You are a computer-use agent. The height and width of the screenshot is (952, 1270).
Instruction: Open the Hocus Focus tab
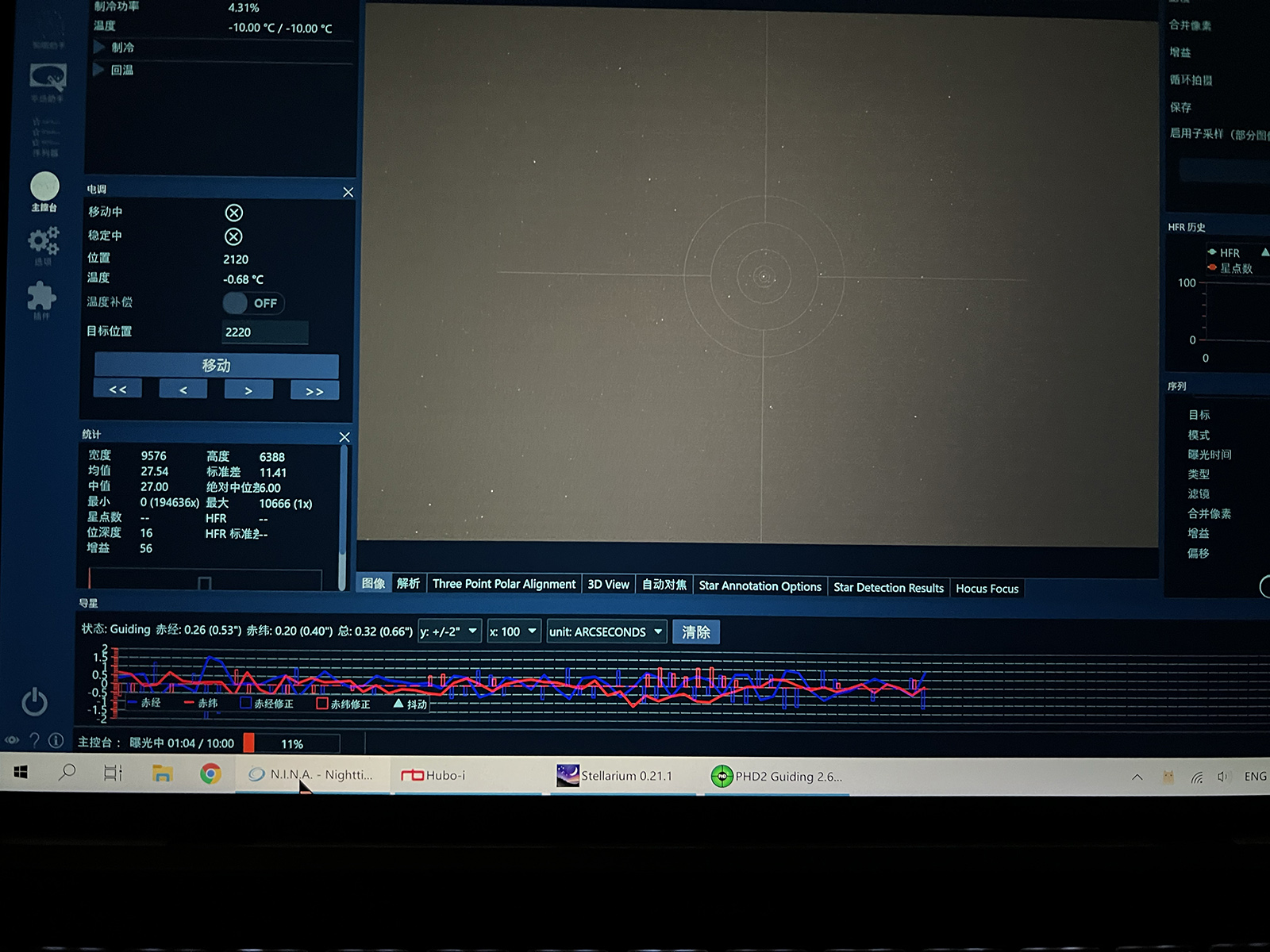987,588
